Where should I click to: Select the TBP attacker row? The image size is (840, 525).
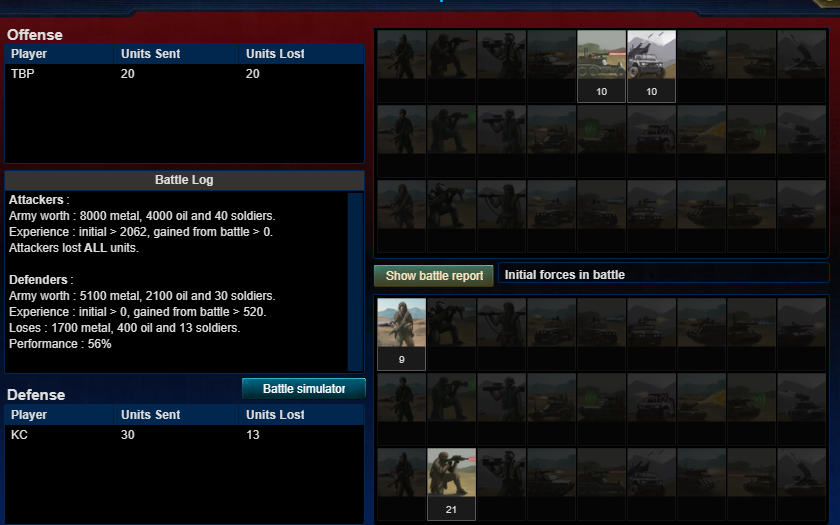click(x=184, y=74)
